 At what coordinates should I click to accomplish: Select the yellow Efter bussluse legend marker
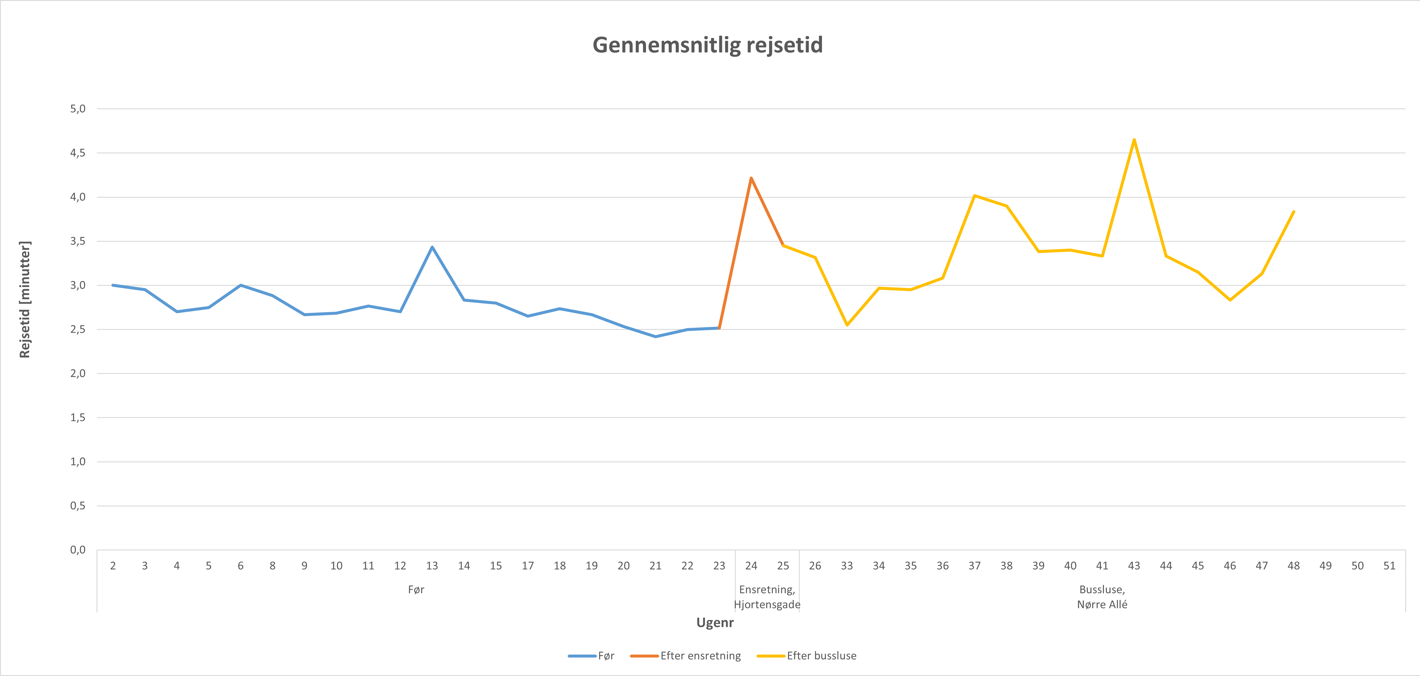770,656
